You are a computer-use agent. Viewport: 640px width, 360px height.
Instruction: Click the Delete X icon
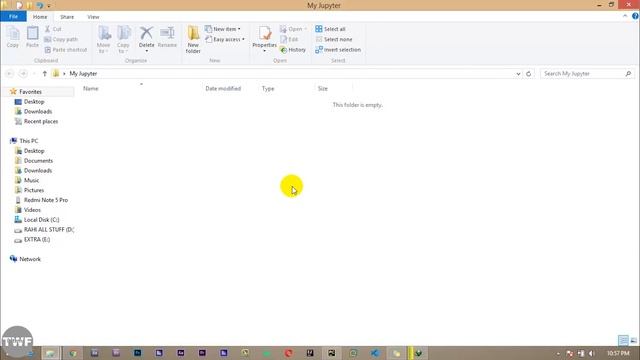click(146, 33)
